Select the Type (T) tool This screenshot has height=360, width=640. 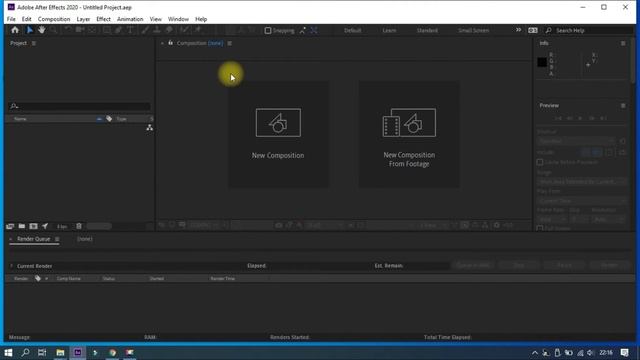130,30
